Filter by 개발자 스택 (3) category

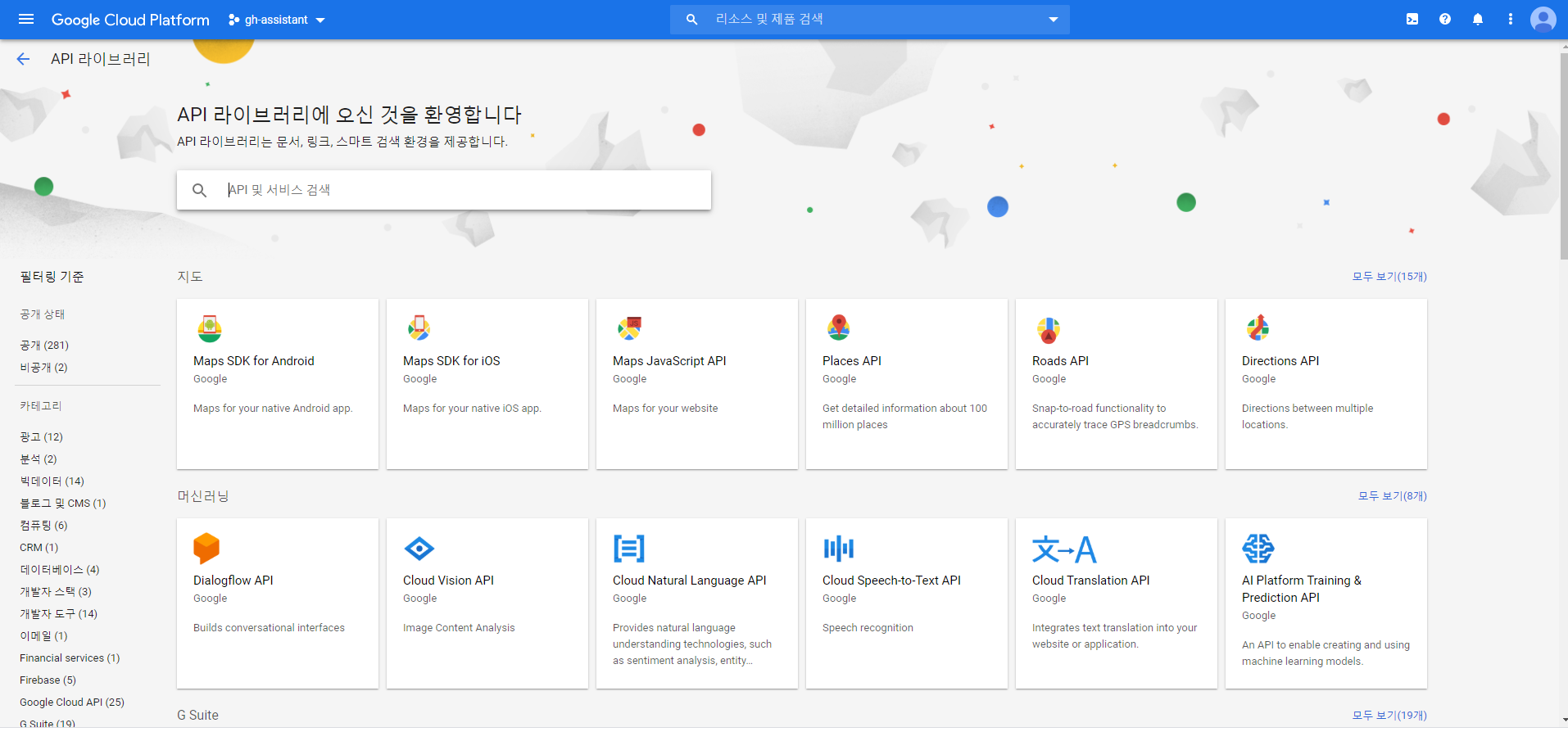pos(56,592)
